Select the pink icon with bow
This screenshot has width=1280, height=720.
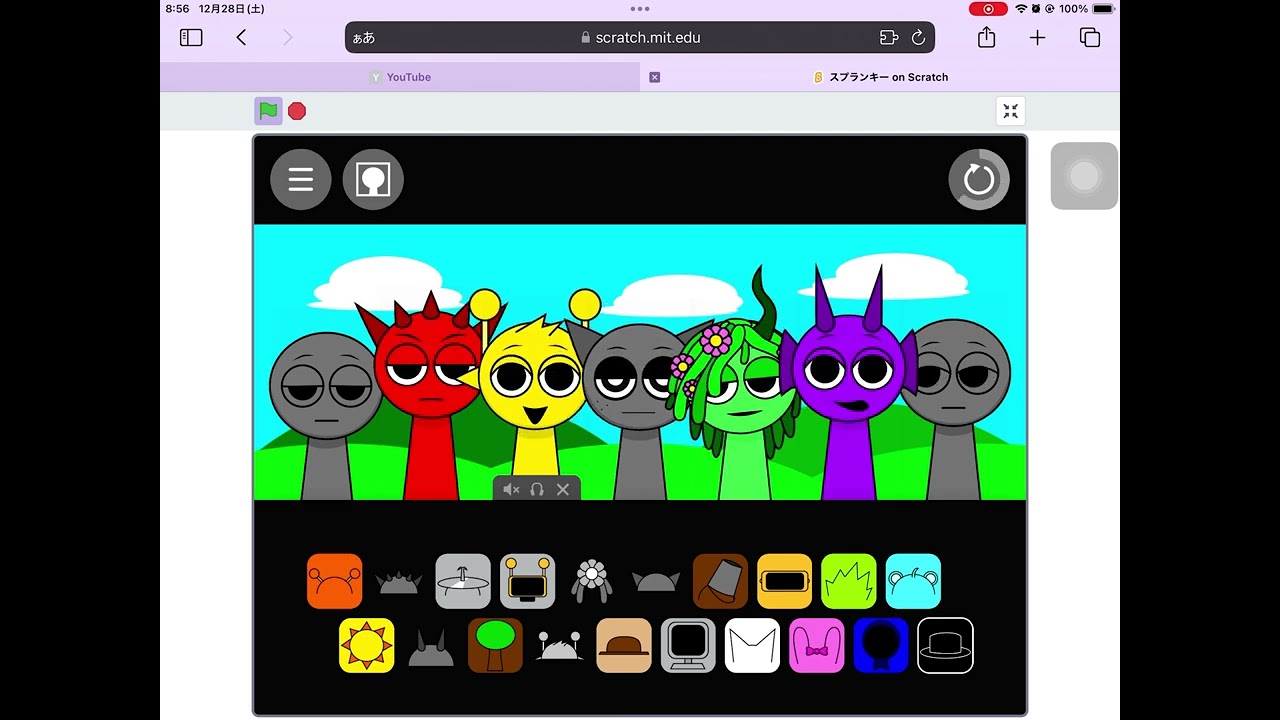pyautogui.click(x=817, y=646)
